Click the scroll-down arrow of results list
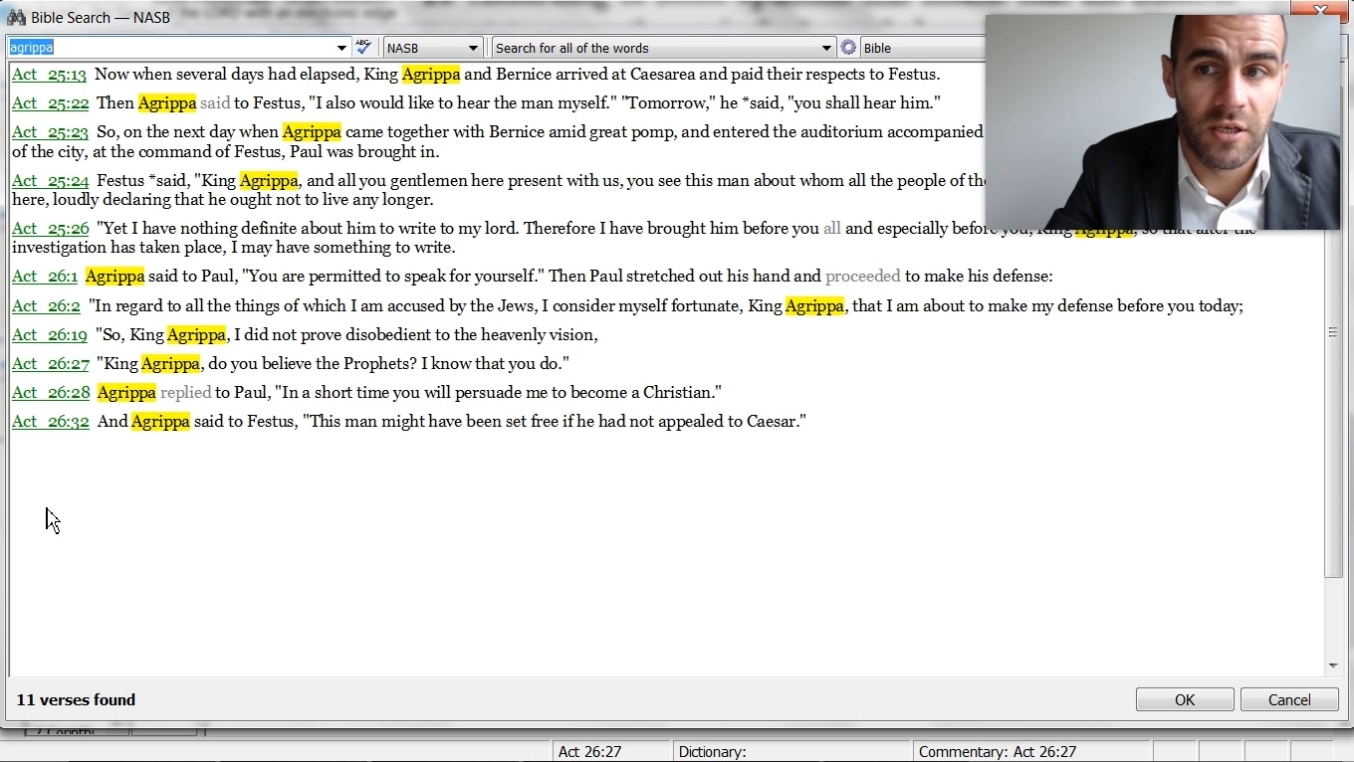Screen dimensions: 1354x762 pyautogui.click(x=1333, y=666)
